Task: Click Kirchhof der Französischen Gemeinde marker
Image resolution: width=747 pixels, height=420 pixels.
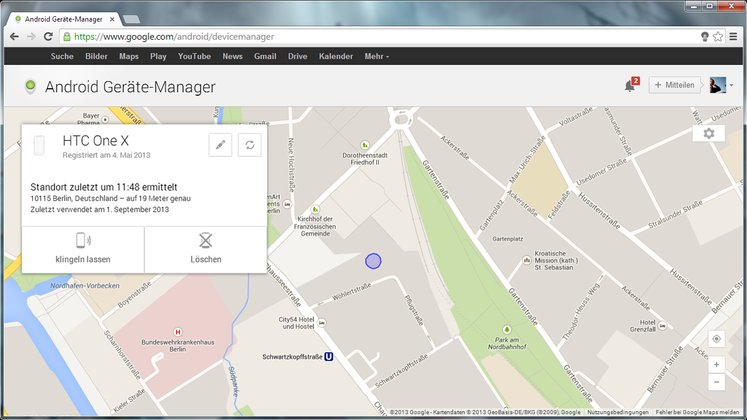Action: point(315,210)
